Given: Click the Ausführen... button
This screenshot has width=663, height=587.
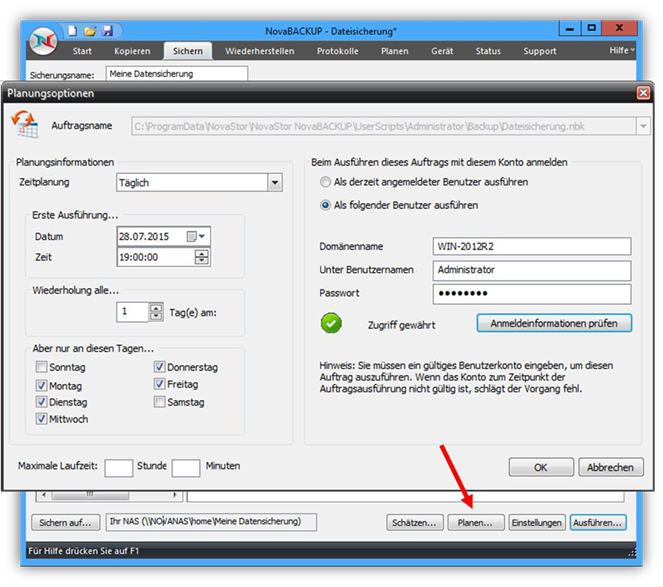Looking at the screenshot, I should point(598,522).
